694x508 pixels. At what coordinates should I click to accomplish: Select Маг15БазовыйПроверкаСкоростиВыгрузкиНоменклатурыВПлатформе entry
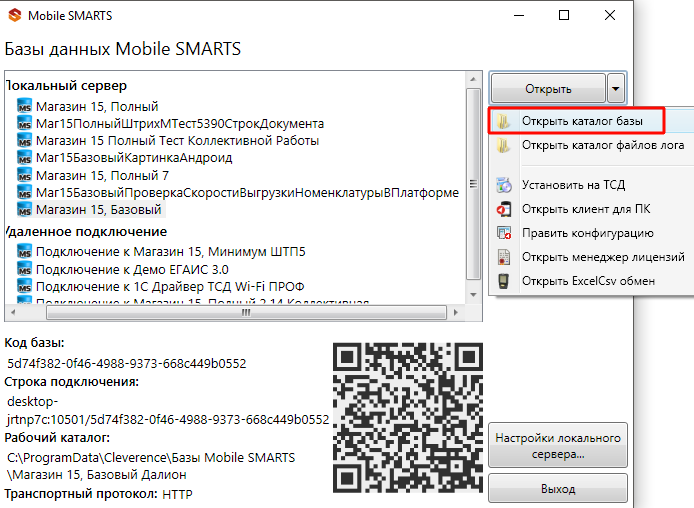pyautogui.click(x=247, y=193)
